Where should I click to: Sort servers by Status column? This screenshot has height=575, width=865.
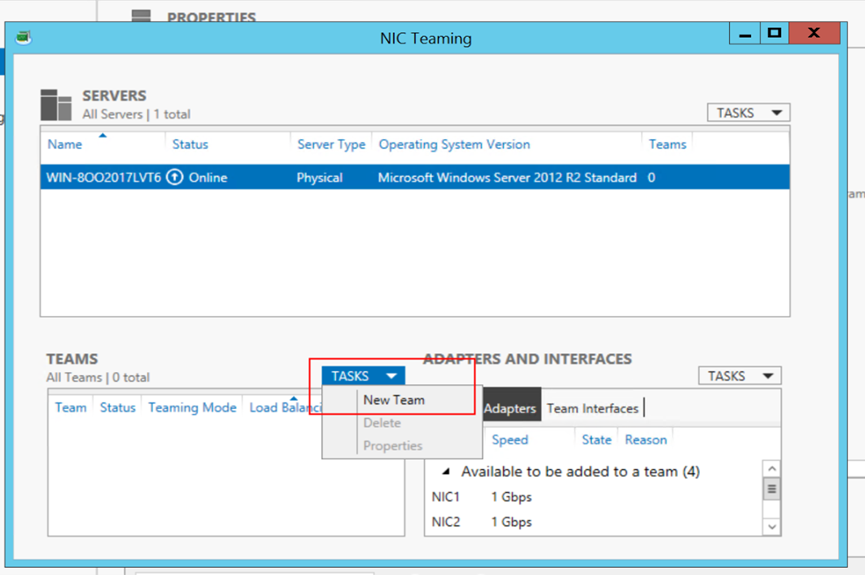pyautogui.click(x=190, y=145)
